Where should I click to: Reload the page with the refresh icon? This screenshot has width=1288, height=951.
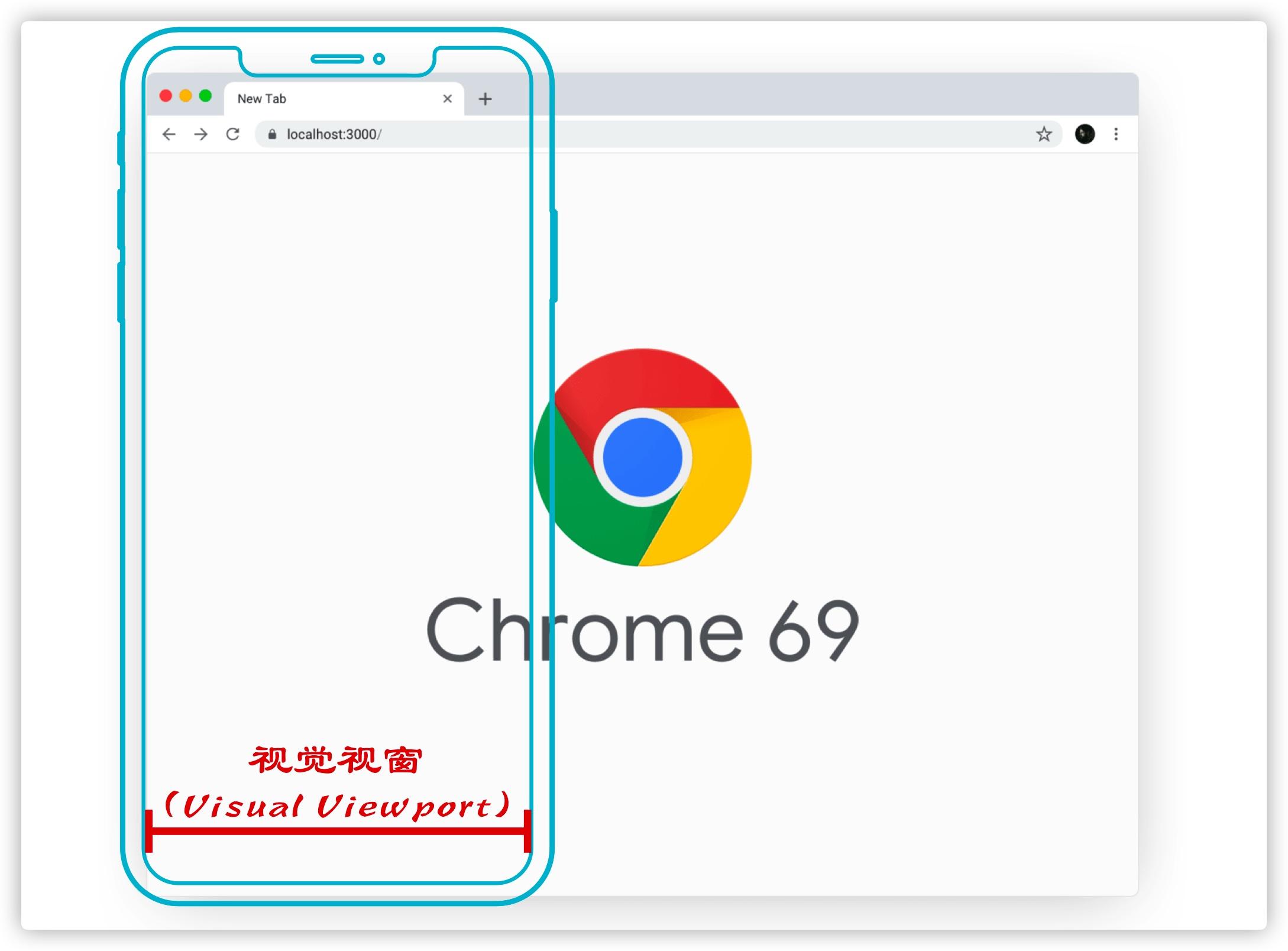233,134
